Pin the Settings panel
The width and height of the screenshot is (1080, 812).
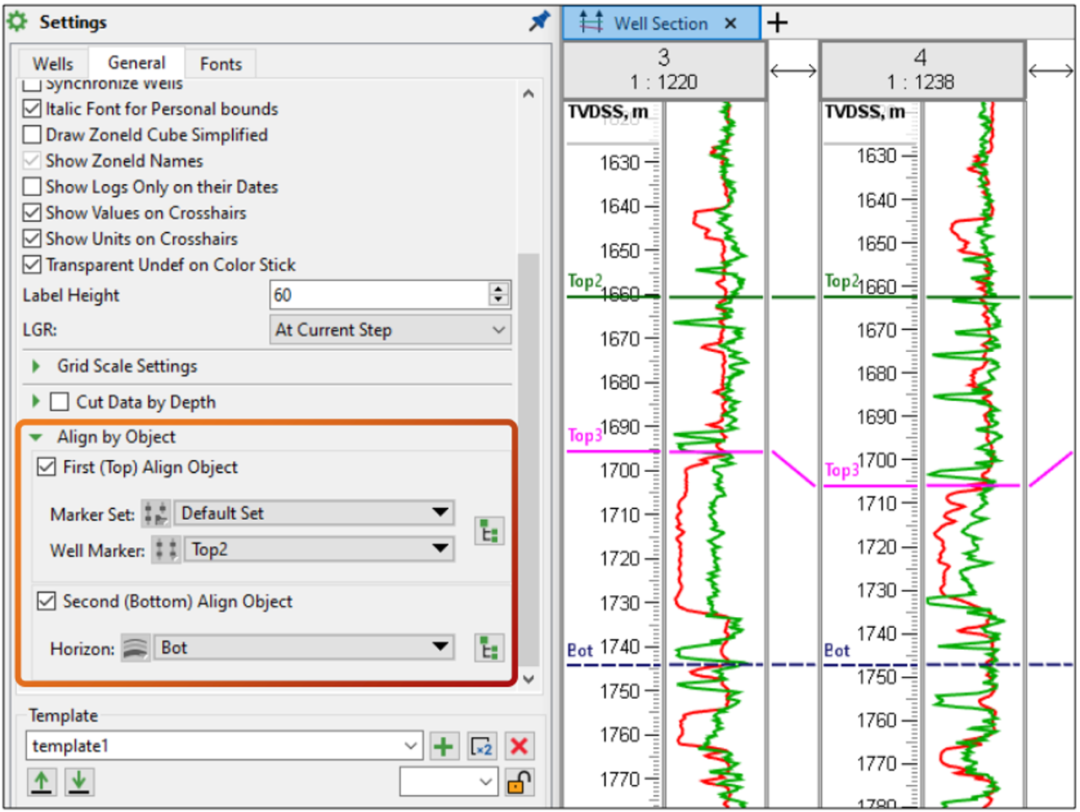point(539,21)
